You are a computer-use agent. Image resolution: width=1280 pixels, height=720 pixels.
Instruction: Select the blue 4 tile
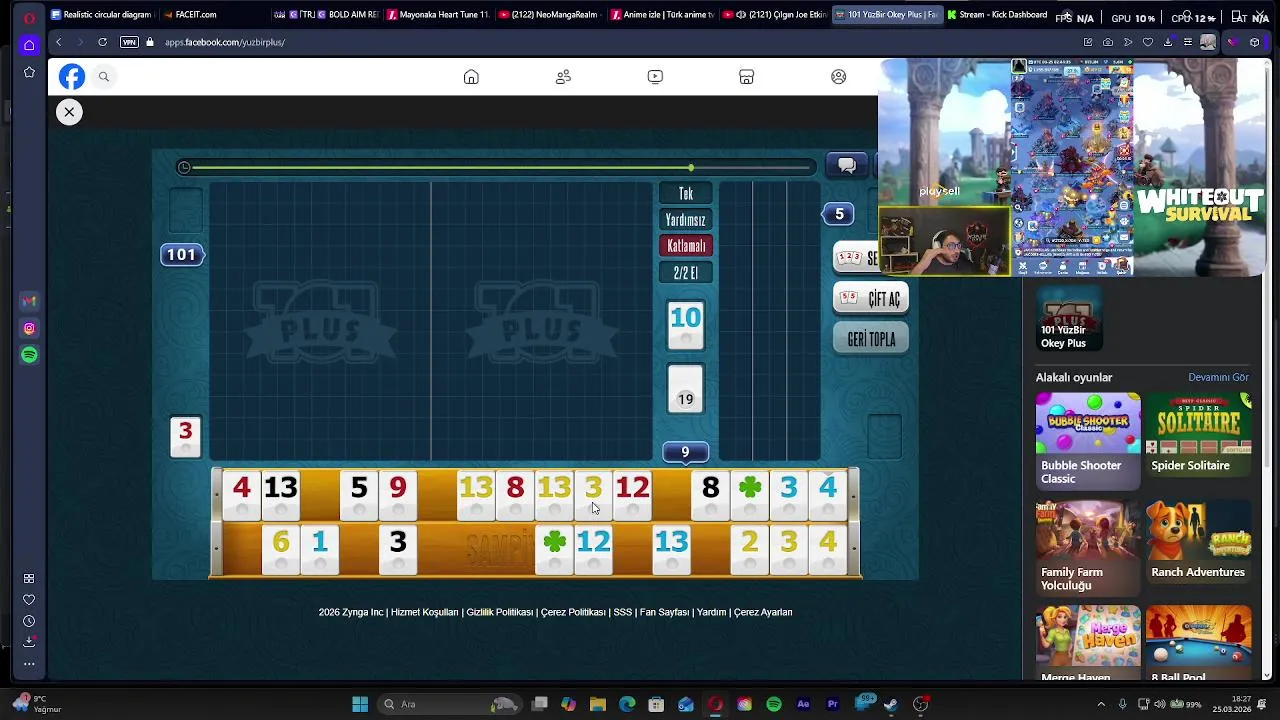tap(827, 494)
